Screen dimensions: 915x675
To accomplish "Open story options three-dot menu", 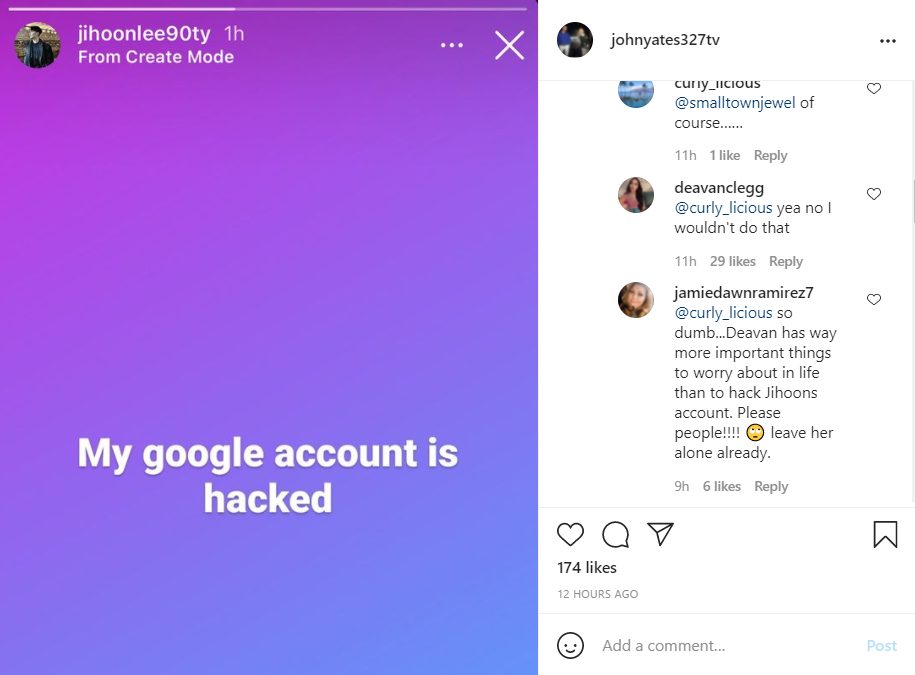I will click(452, 45).
